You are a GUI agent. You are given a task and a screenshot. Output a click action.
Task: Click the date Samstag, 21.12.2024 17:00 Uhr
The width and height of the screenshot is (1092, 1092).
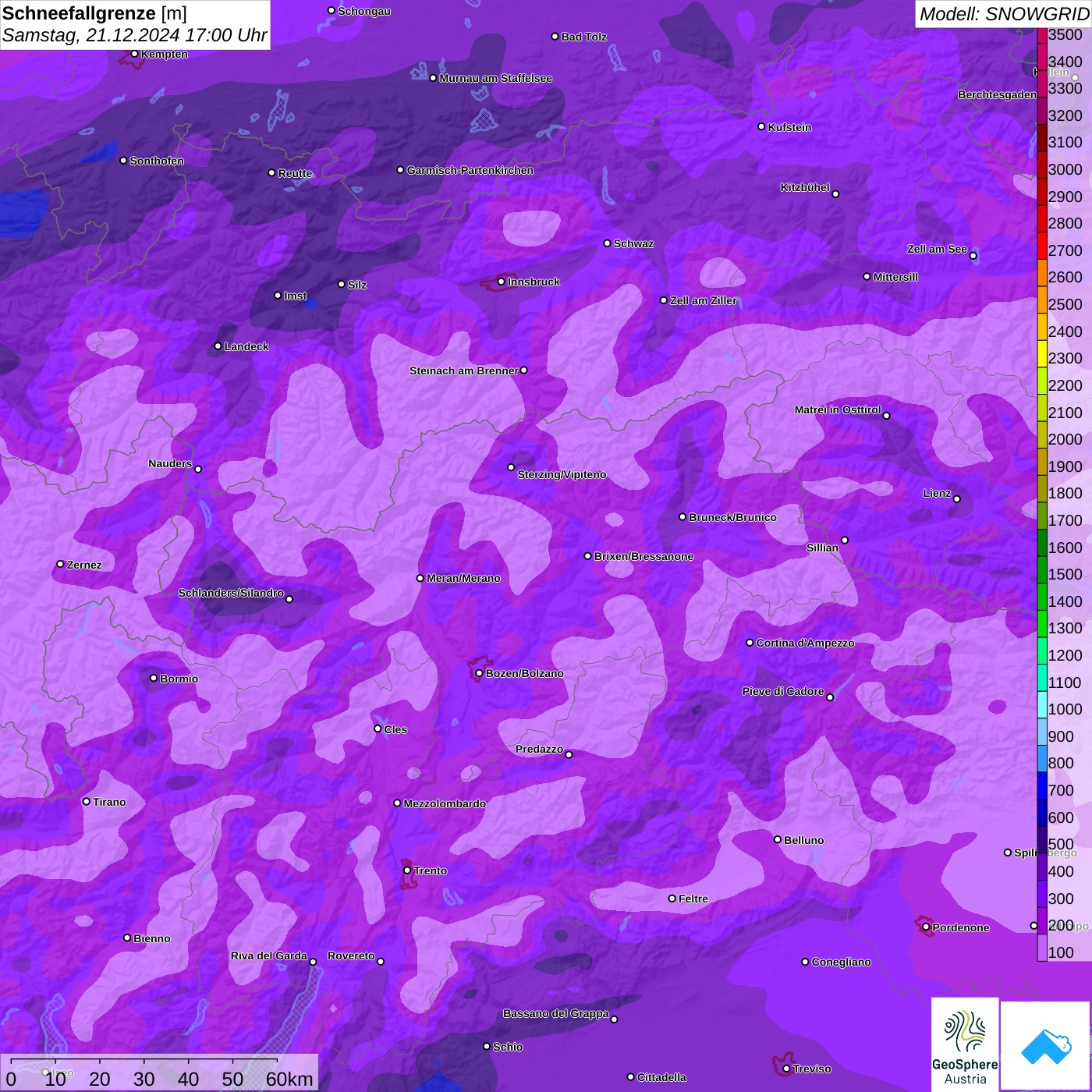point(135,35)
